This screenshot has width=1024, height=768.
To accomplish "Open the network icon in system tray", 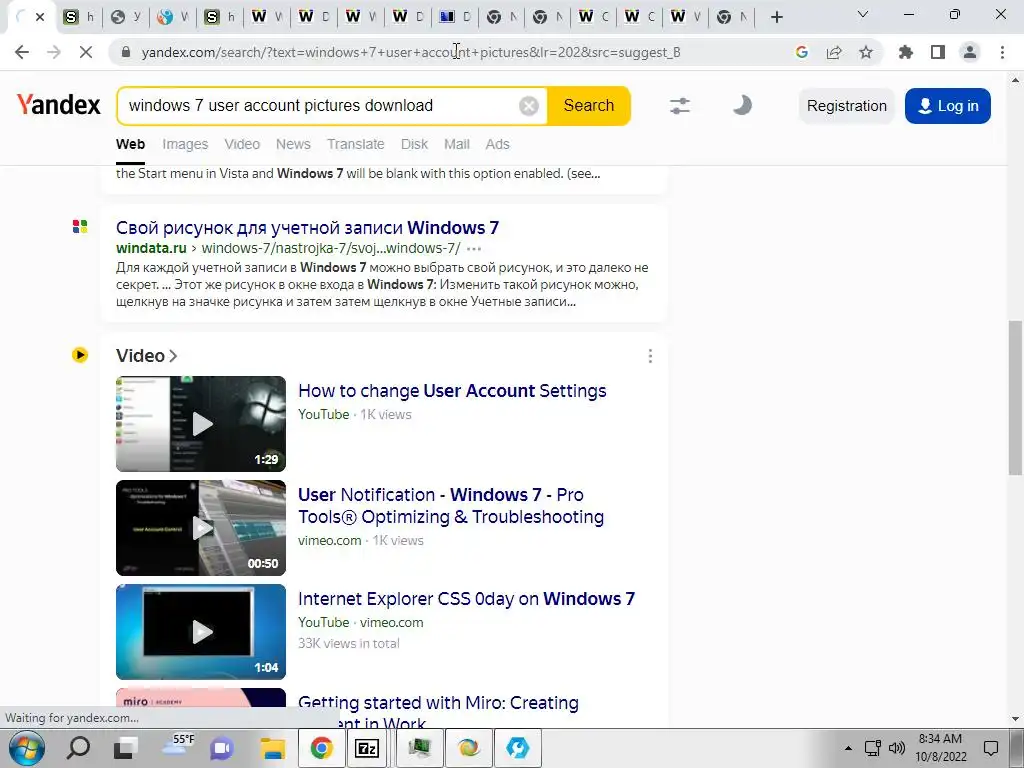I will [x=872, y=748].
